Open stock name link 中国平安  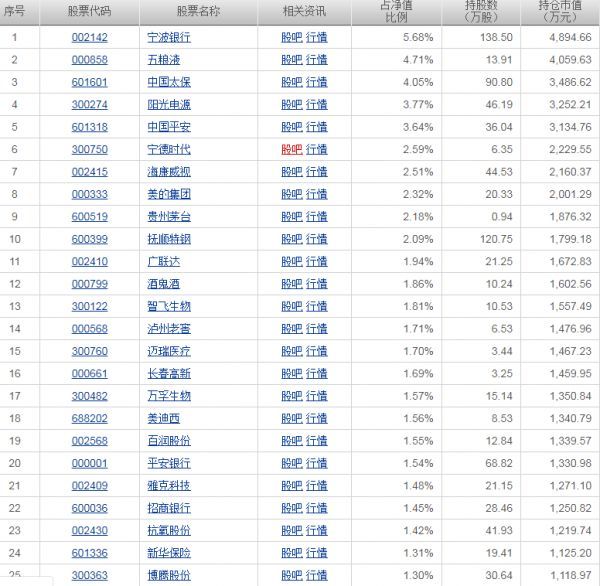[x=169, y=127]
